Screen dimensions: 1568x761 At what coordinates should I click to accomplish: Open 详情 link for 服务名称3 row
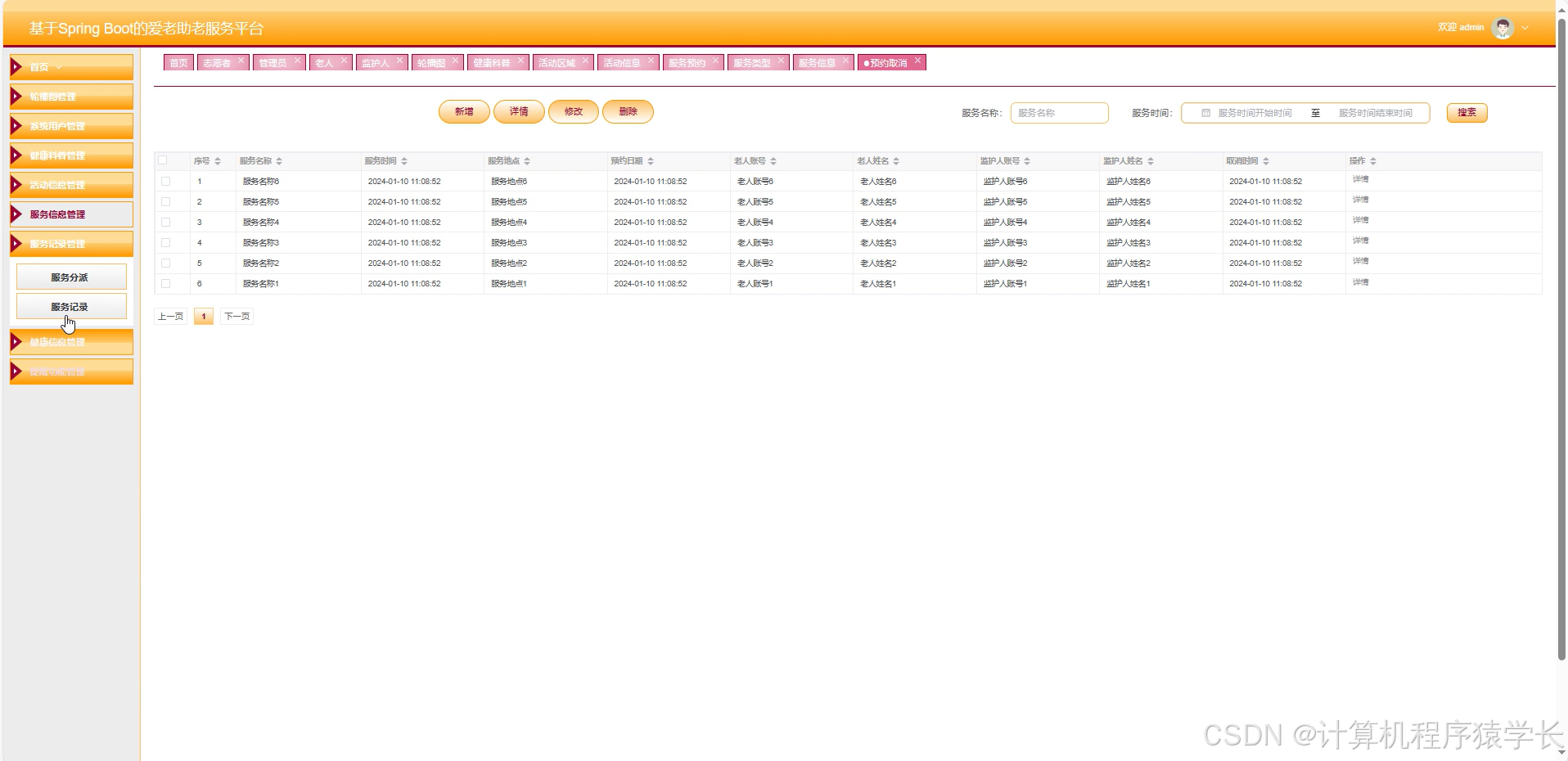tap(1360, 241)
